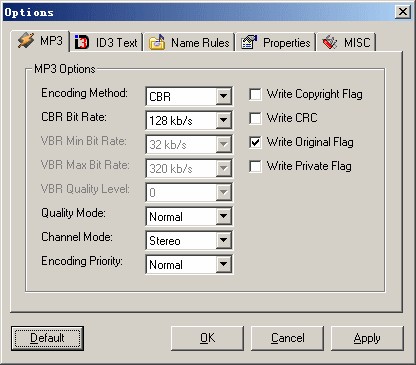Screen dimensions: 416x365
Task: Click the ID3 Text tab icon
Action: (x=82, y=42)
